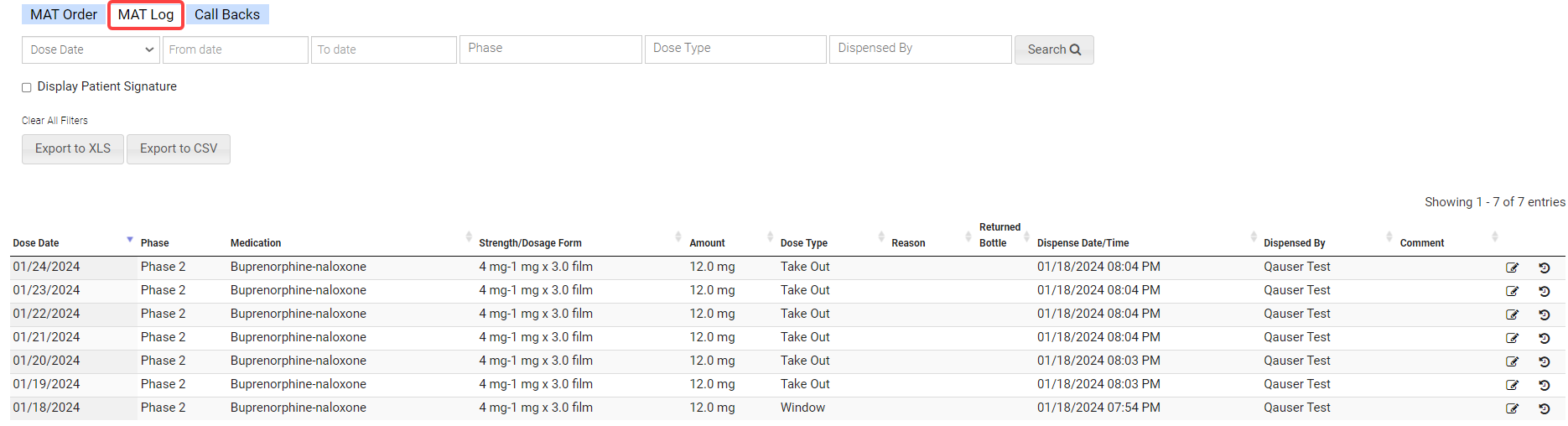Focus the Phase filter field
The image size is (1568, 426).
[x=551, y=49]
